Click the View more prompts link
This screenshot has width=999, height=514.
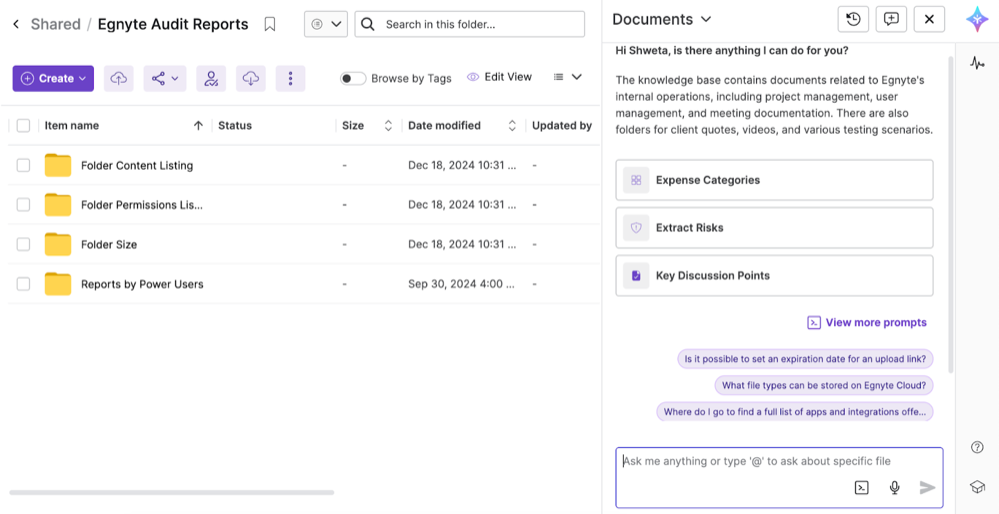tap(875, 322)
